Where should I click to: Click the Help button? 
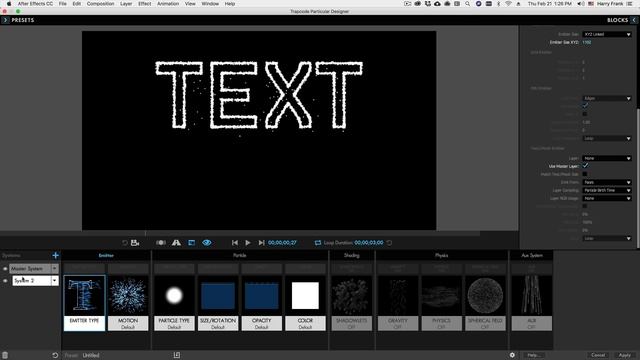click(x=533, y=356)
